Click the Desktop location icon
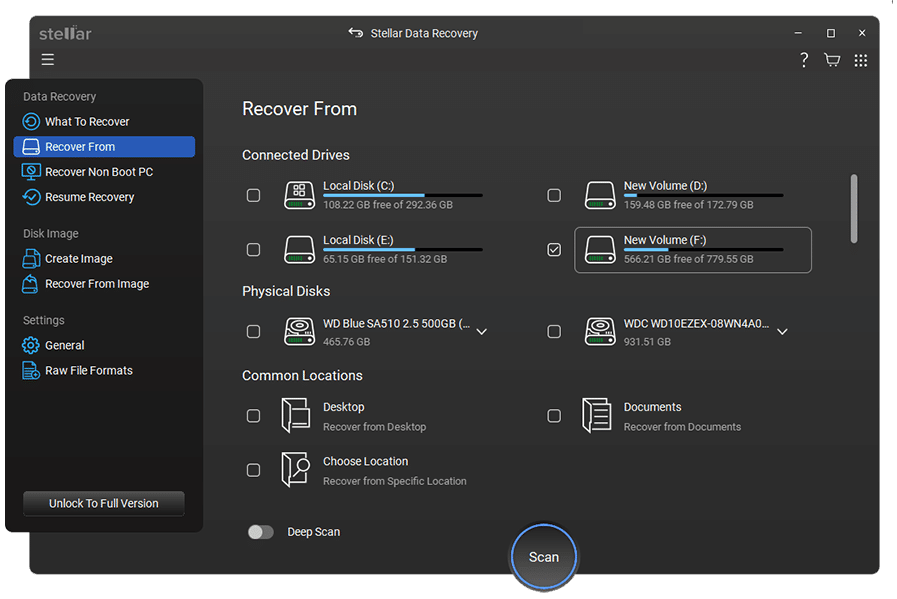Screen dimensions: 897x599 click(296, 416)
